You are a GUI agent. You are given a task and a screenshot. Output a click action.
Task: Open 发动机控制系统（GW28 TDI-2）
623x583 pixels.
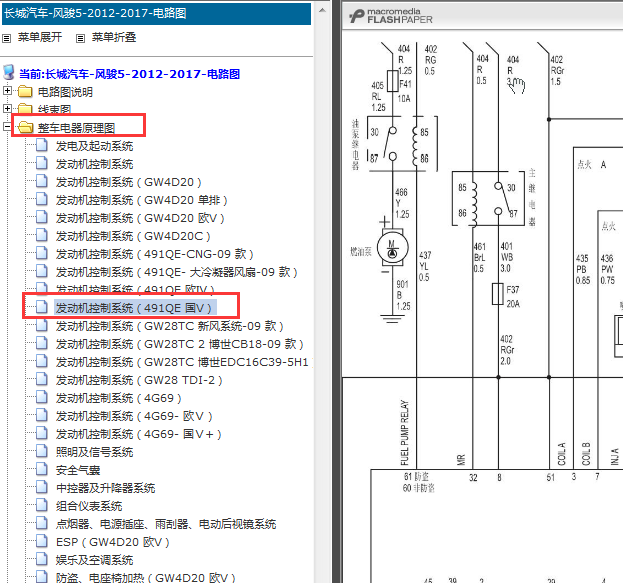click(x=139, y=380)
